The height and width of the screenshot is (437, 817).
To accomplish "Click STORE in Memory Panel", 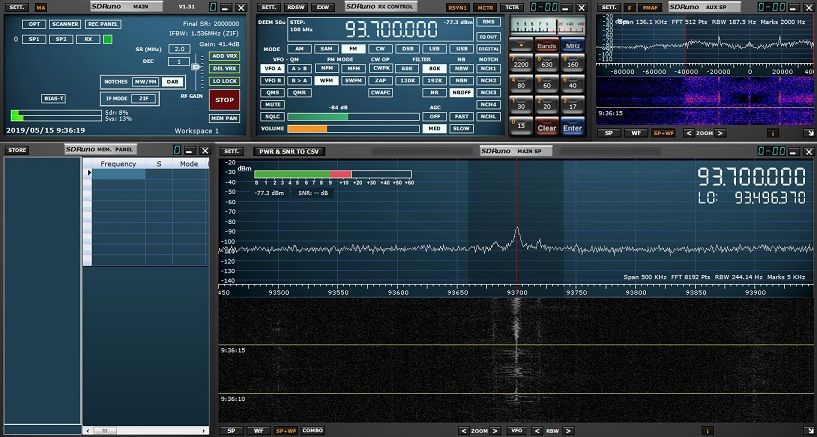I will 17,151.
